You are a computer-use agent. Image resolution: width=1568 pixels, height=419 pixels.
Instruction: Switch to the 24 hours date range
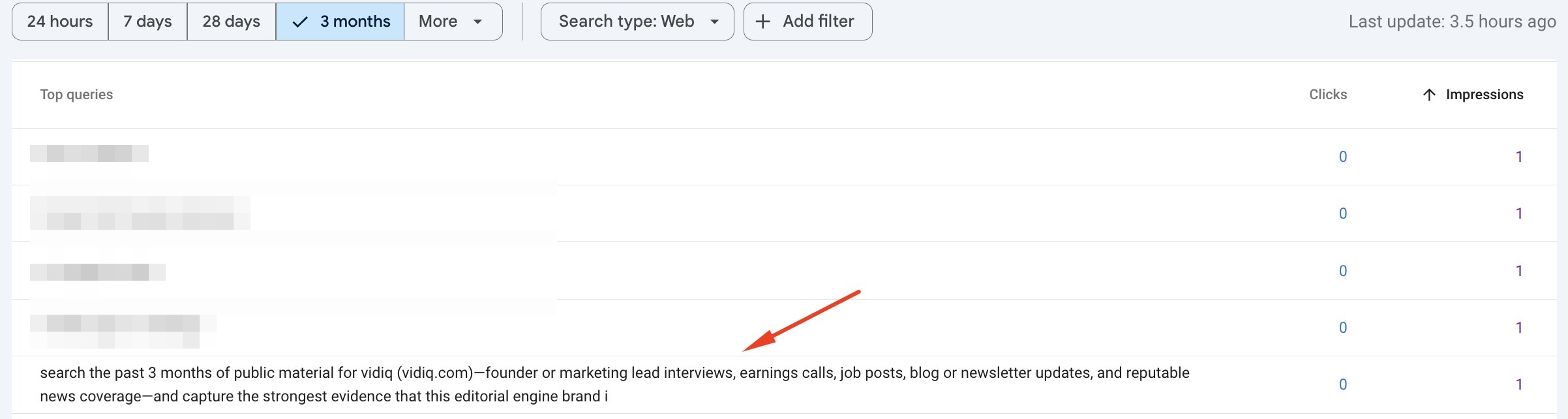[60, 21]
